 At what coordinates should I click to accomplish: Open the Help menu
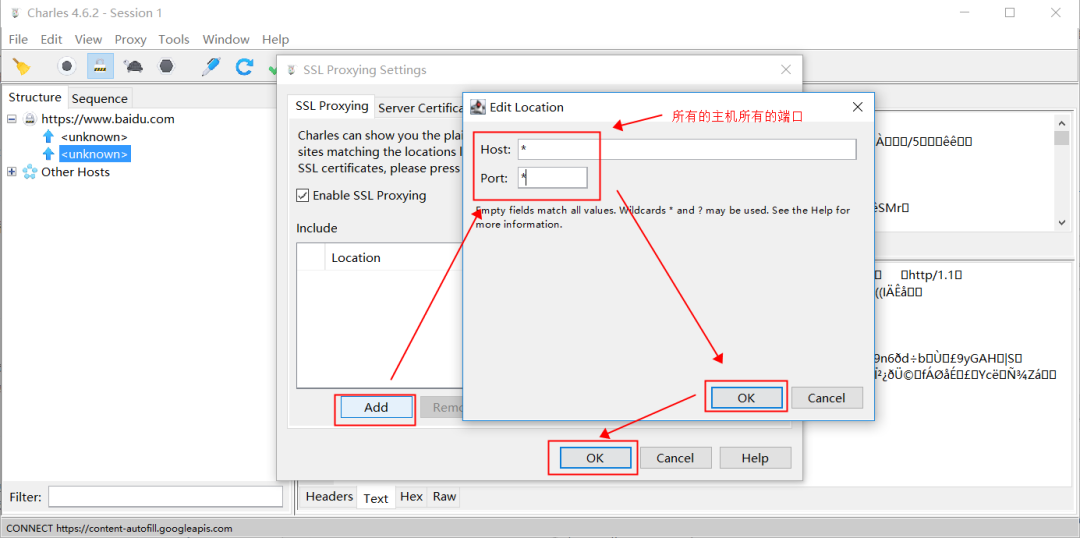(276, 39)
